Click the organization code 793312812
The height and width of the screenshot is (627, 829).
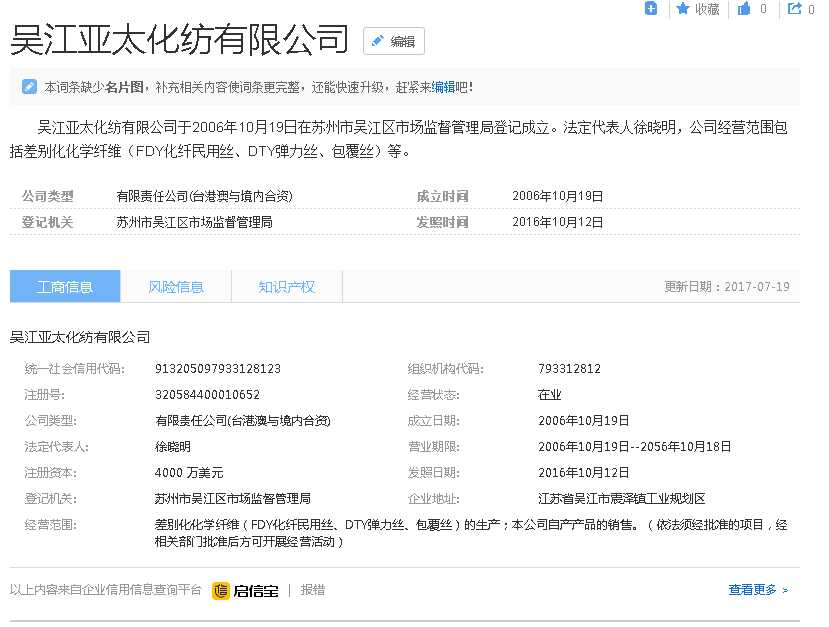[569, 368]
